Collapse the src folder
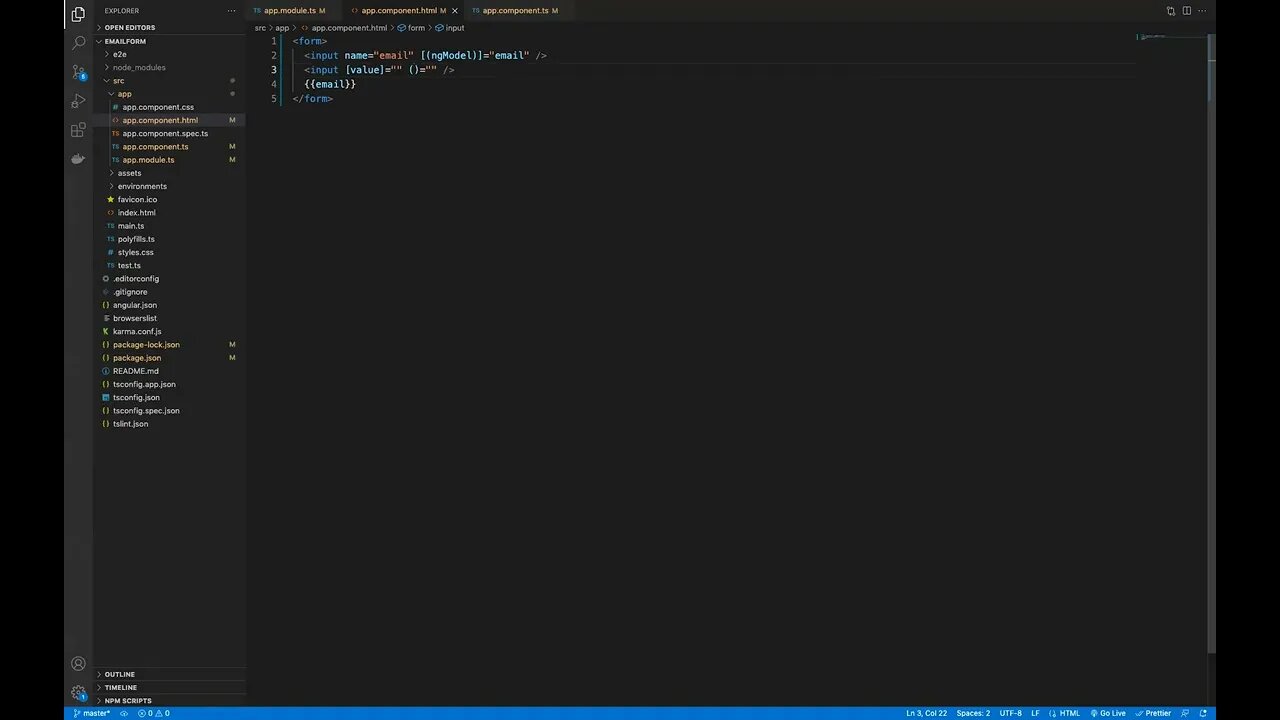The width and height of the screenshot is (1280, 720). [x=170, y=80]
